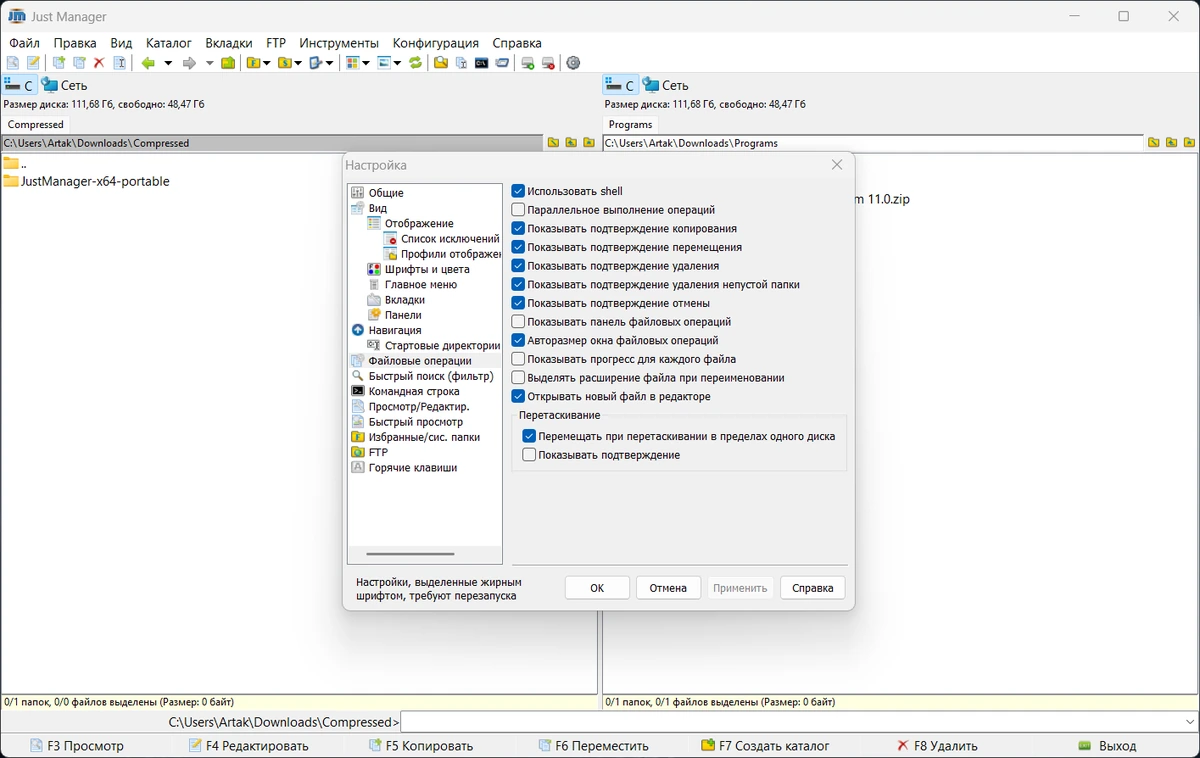
Task: Click the F5 Копировать button
Action: pos(421,746)
